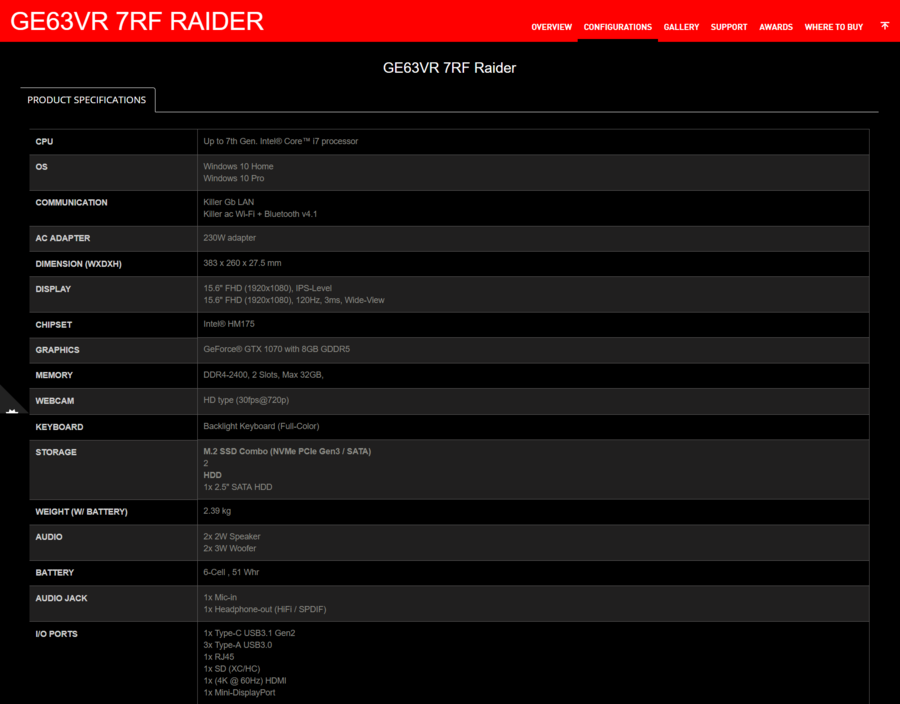This screenshot has width=900, height=704.
Task: Click the Keyboard row label
Action: 59,427
